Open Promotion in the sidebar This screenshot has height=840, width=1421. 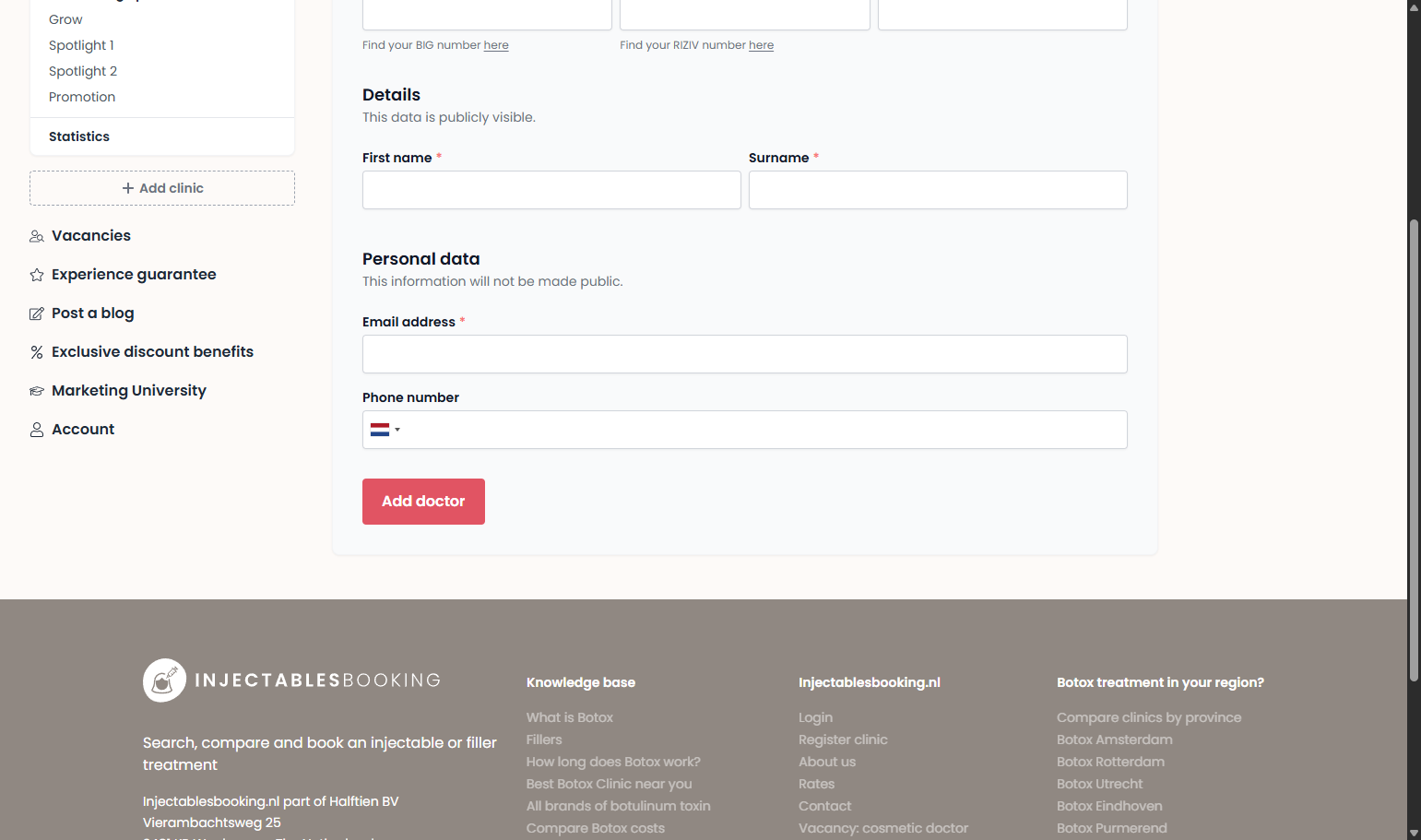[x=82, y=97]
